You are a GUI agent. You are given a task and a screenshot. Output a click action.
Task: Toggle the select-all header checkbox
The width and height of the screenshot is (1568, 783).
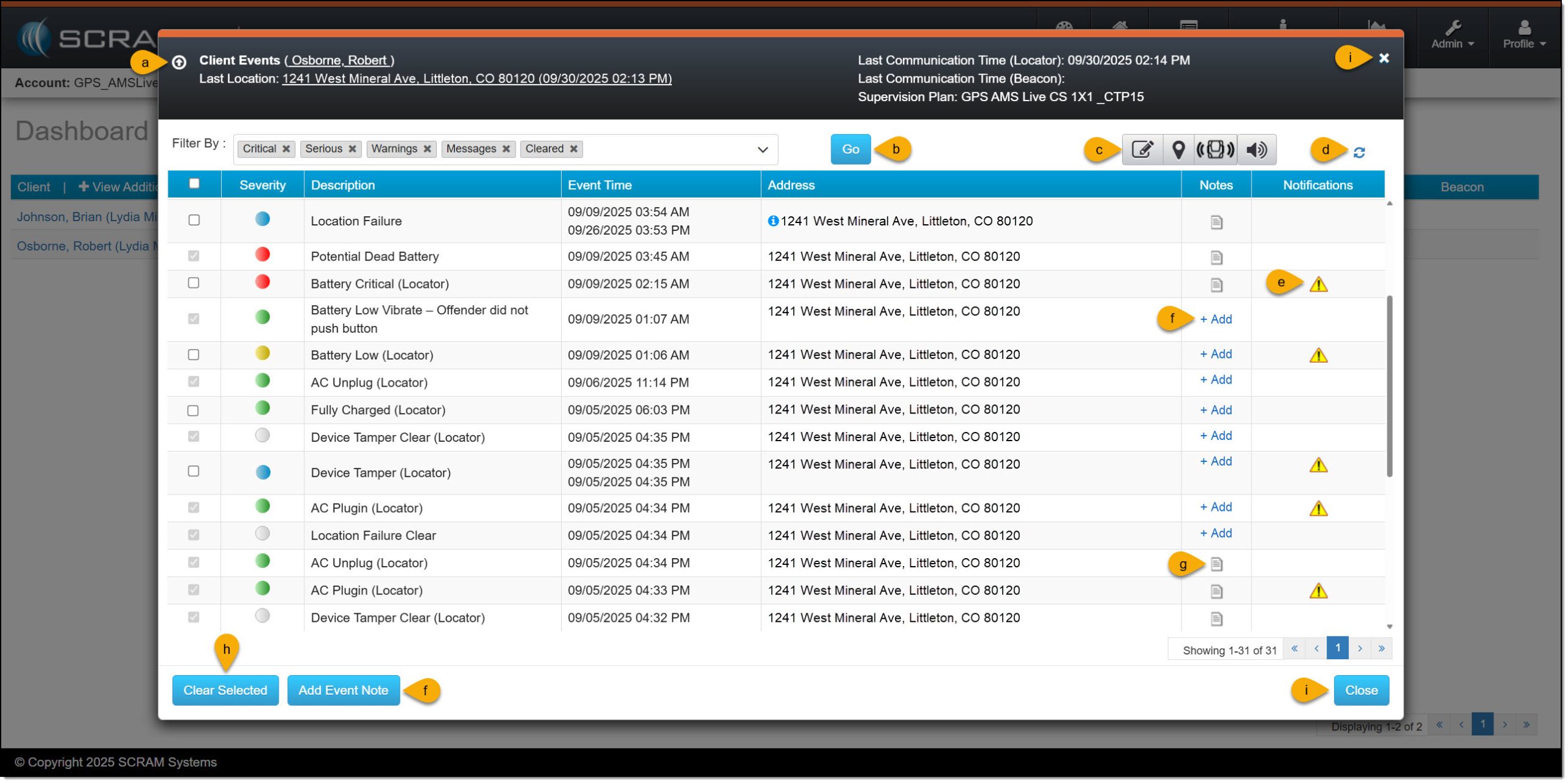(194, 184)
